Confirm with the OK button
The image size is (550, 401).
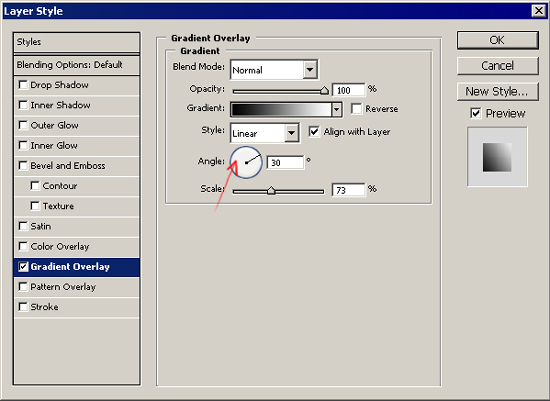tap(497, 40)
